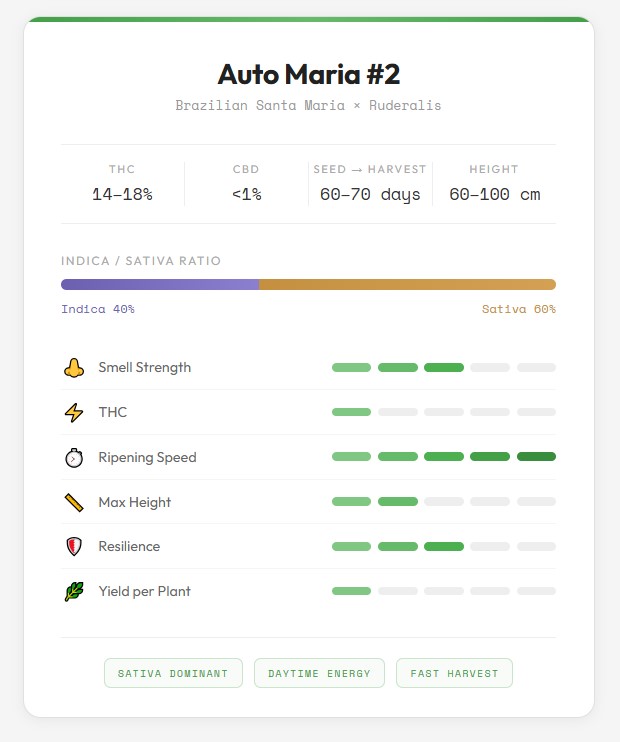Click the Indica 40% label
Screen dimensions: 620x742
point(98,309)
